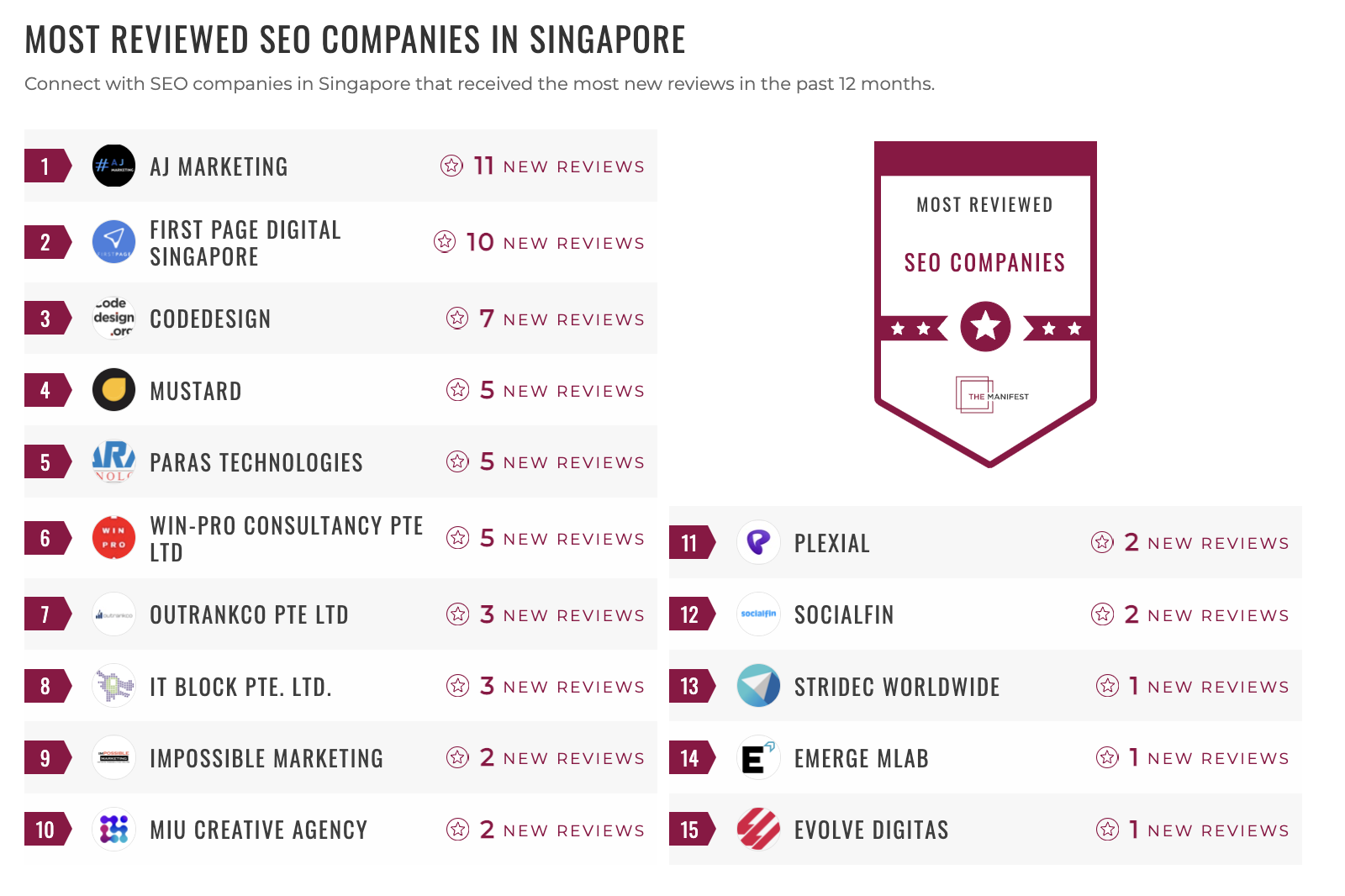This screenshot has width=1345, height=896.
Task: Click the Paras Technologies logo icon
Action: 113,461
